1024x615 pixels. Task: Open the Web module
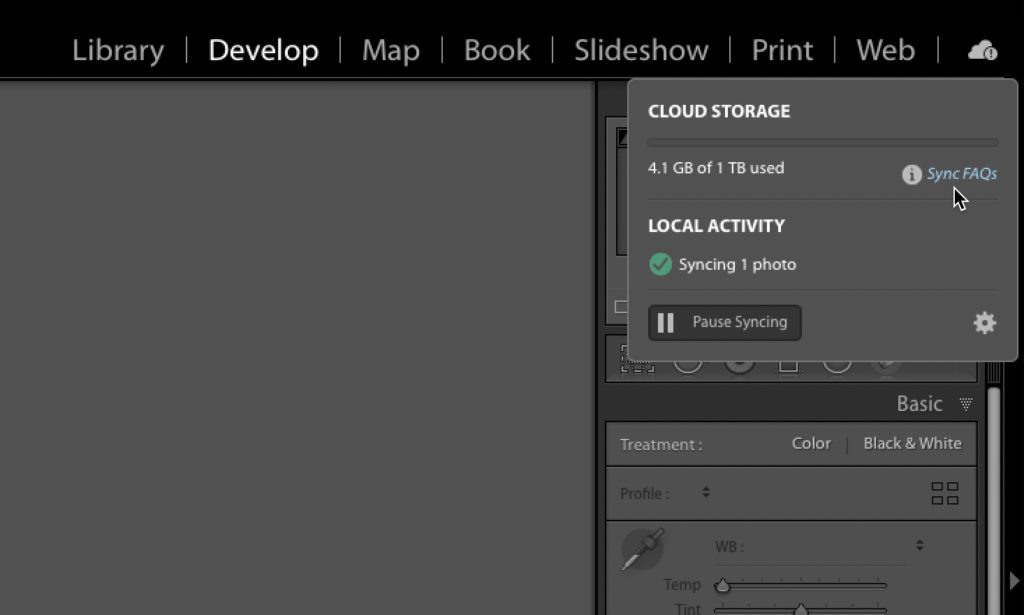pos(885,50)
